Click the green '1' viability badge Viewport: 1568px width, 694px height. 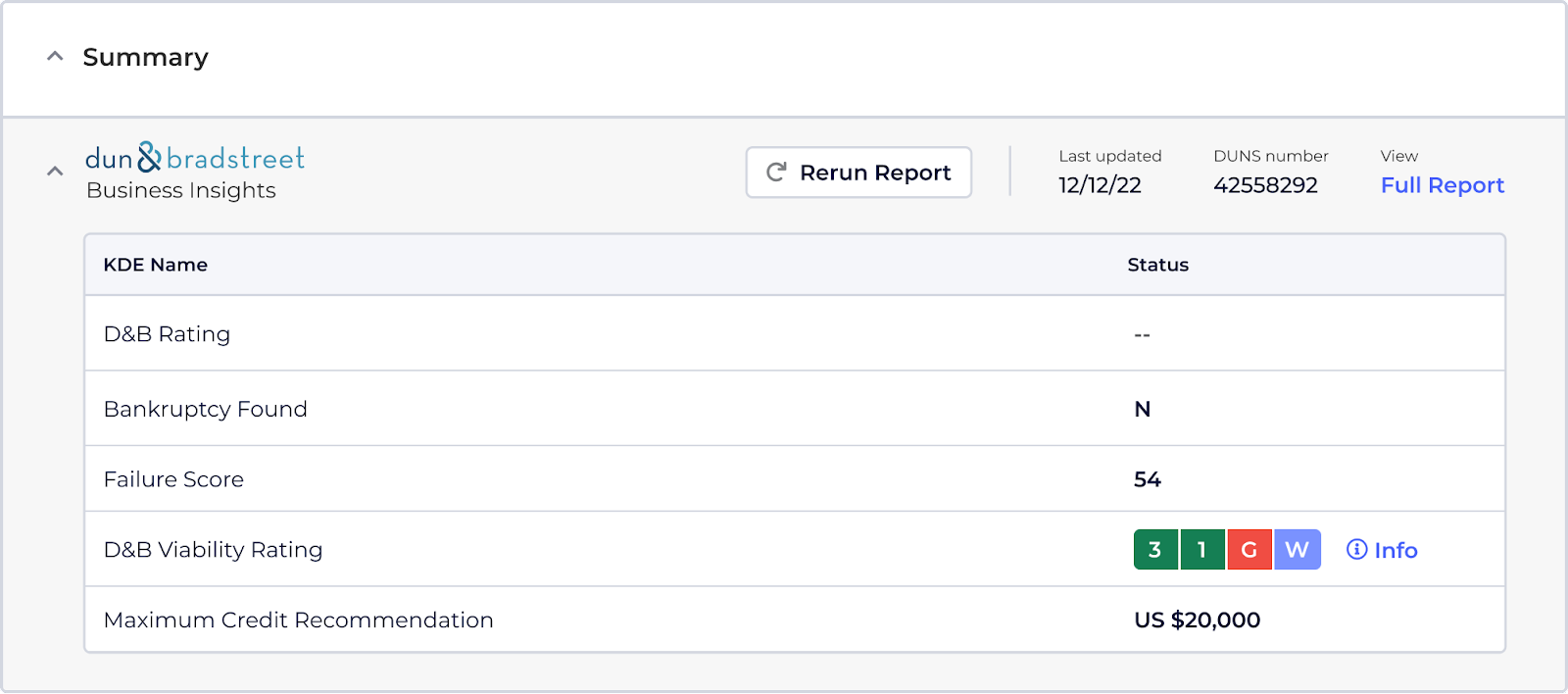(1202, 550)
